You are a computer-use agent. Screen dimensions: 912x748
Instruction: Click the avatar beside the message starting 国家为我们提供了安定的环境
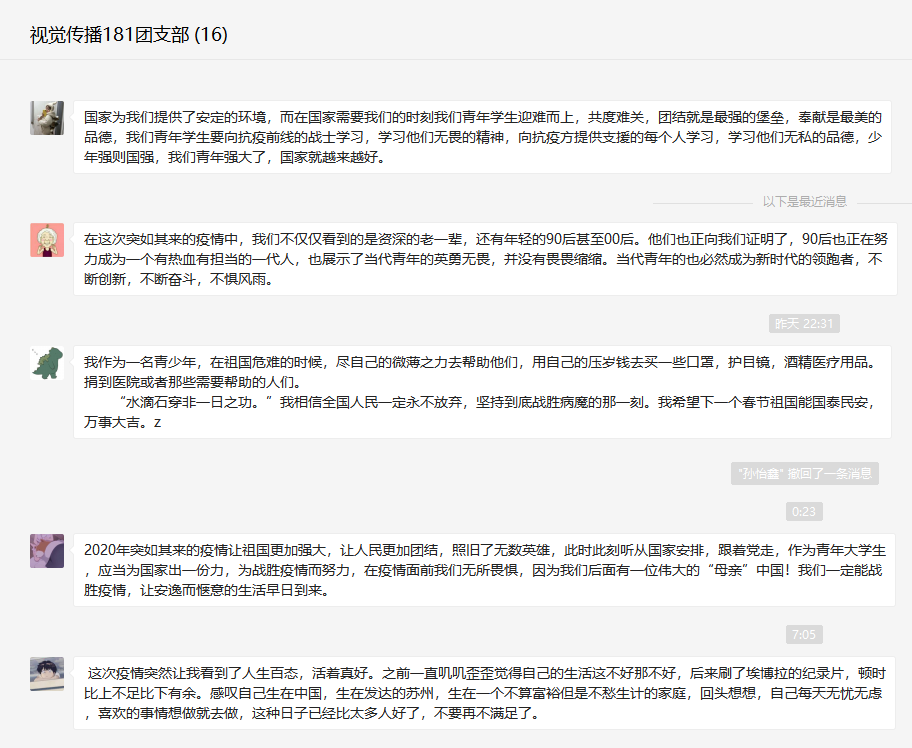(x=47, y=118)
